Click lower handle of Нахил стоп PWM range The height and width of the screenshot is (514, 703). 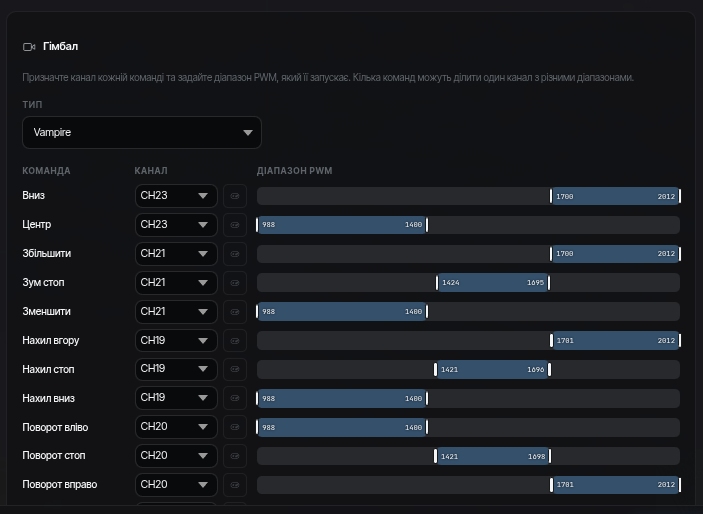(x=435, y=370)
